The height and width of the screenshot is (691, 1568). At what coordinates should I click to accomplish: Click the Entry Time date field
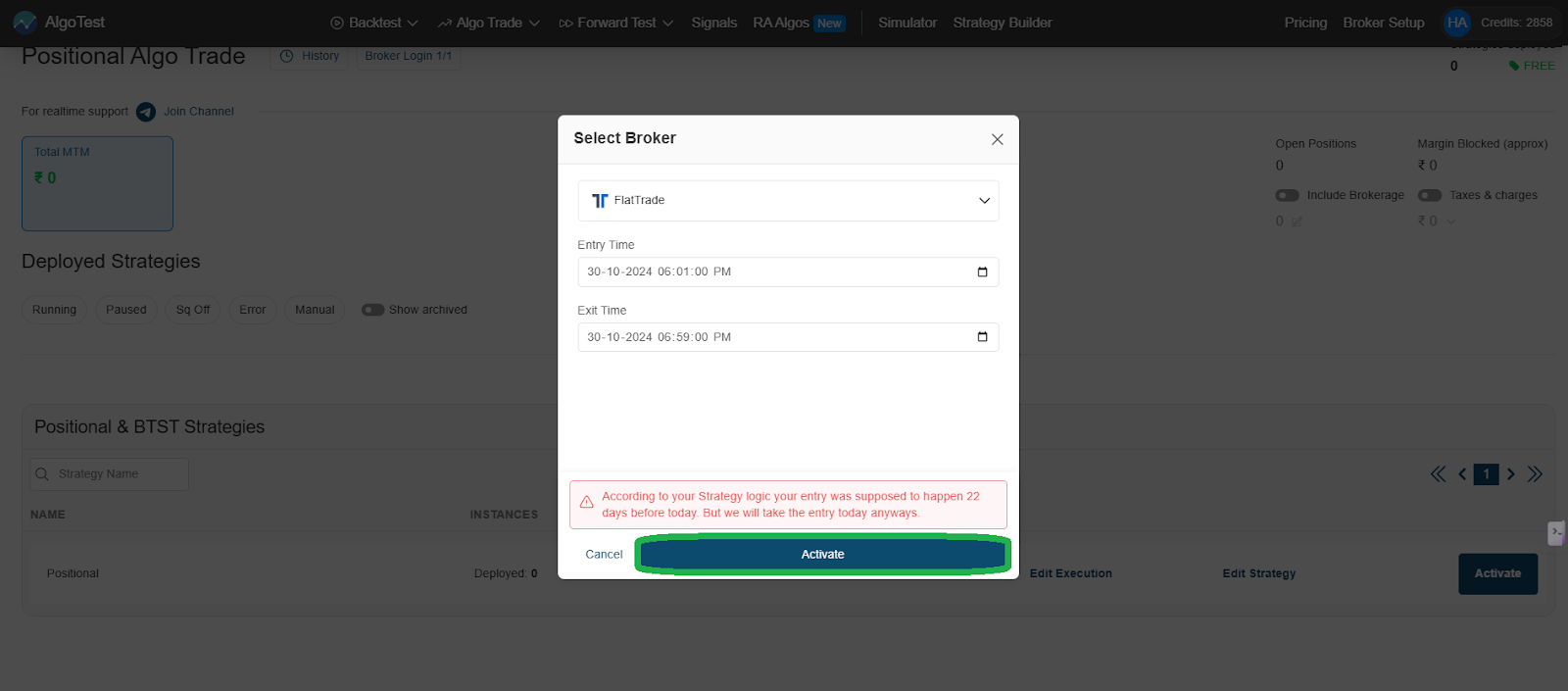tap(788, 271)
